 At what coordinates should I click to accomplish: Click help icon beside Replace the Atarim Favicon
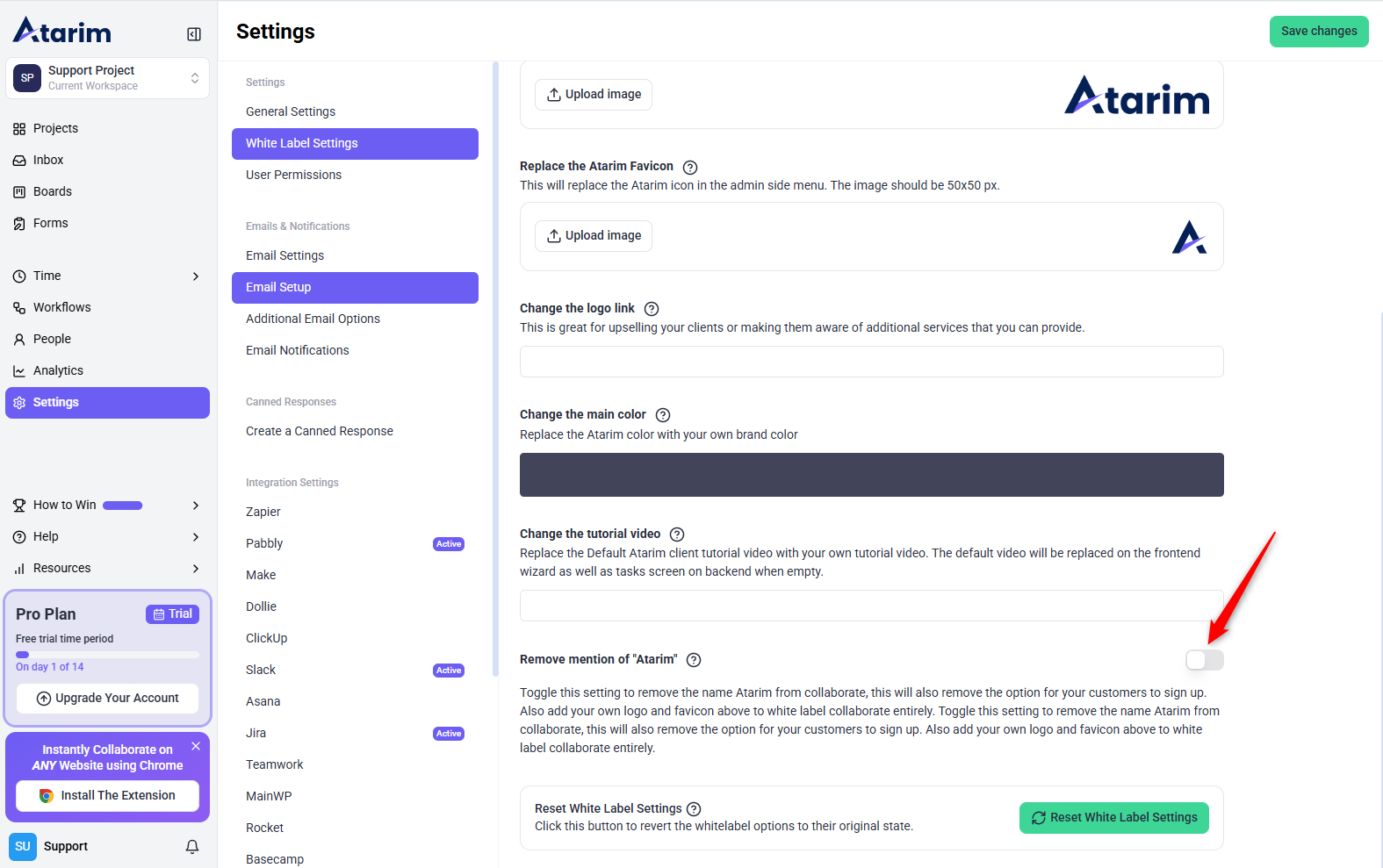pos(690,168)
